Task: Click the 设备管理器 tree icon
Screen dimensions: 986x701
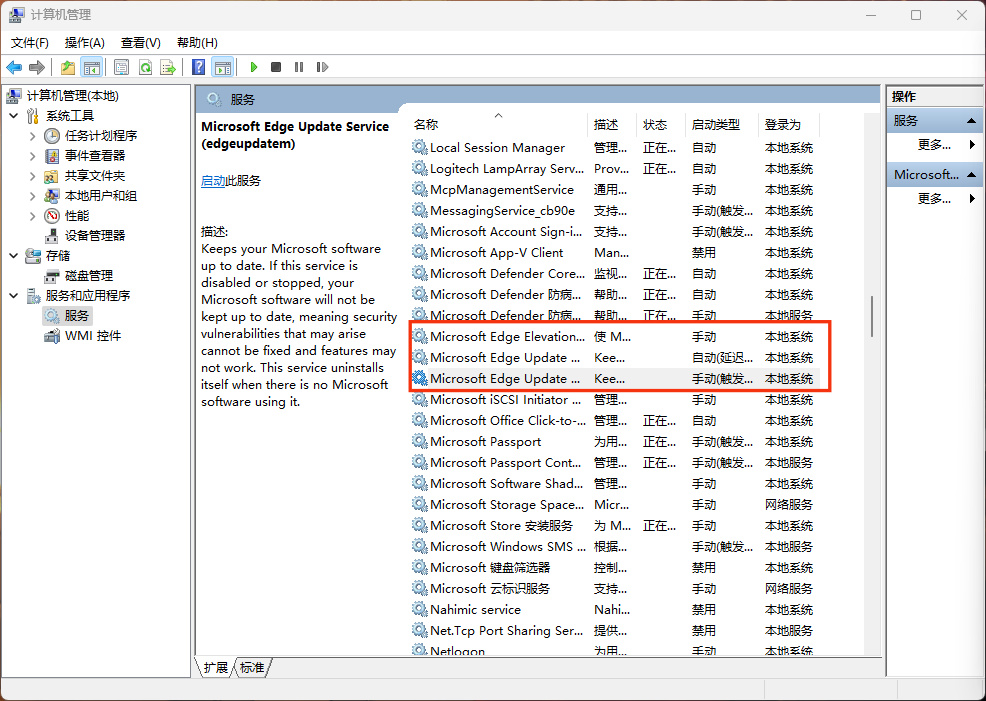Action: pyautogui.click(x=52, y=236)
